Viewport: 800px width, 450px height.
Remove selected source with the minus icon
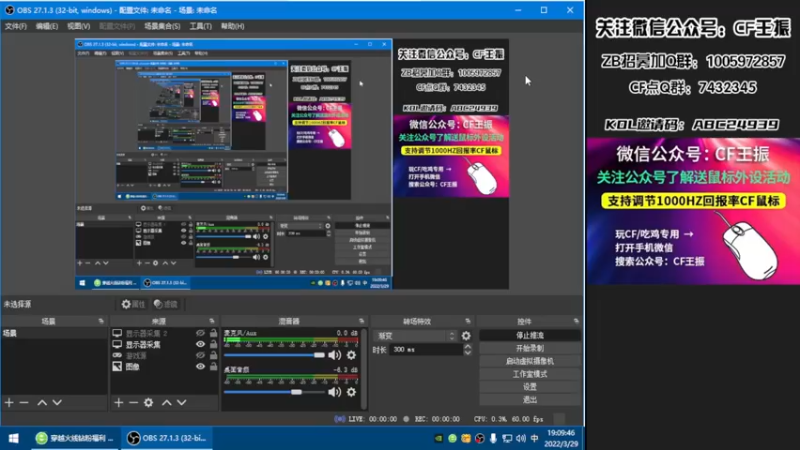(x=133, y=403)
